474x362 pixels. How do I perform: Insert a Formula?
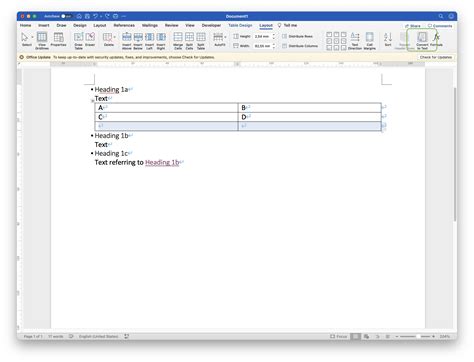click(x=436, y=40)
